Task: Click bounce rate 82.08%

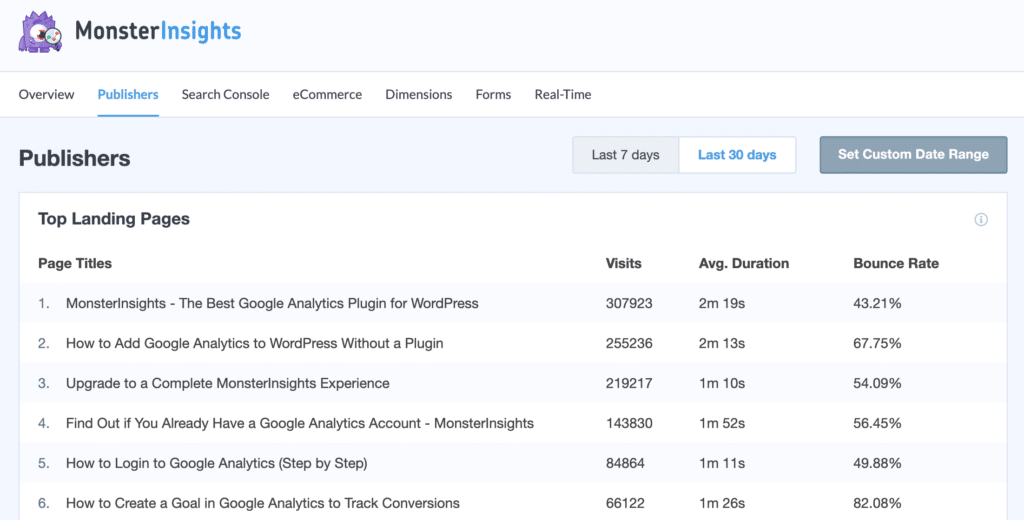Action: coord(877,503)
